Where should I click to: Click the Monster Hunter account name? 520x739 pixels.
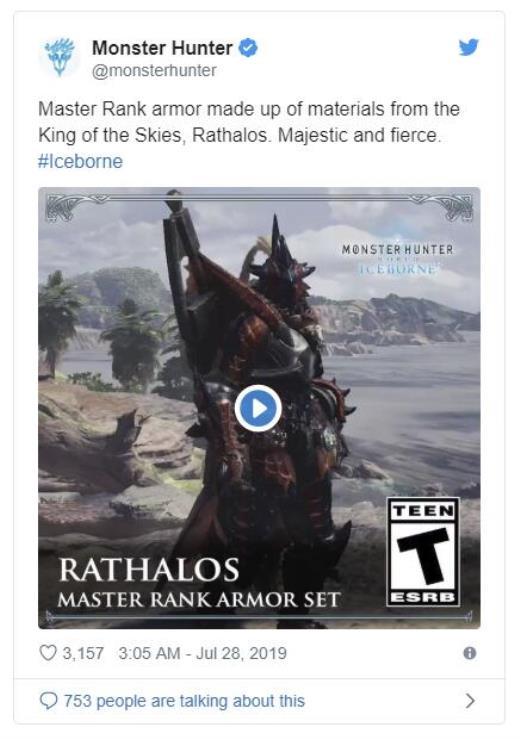(x=162, y=48)
